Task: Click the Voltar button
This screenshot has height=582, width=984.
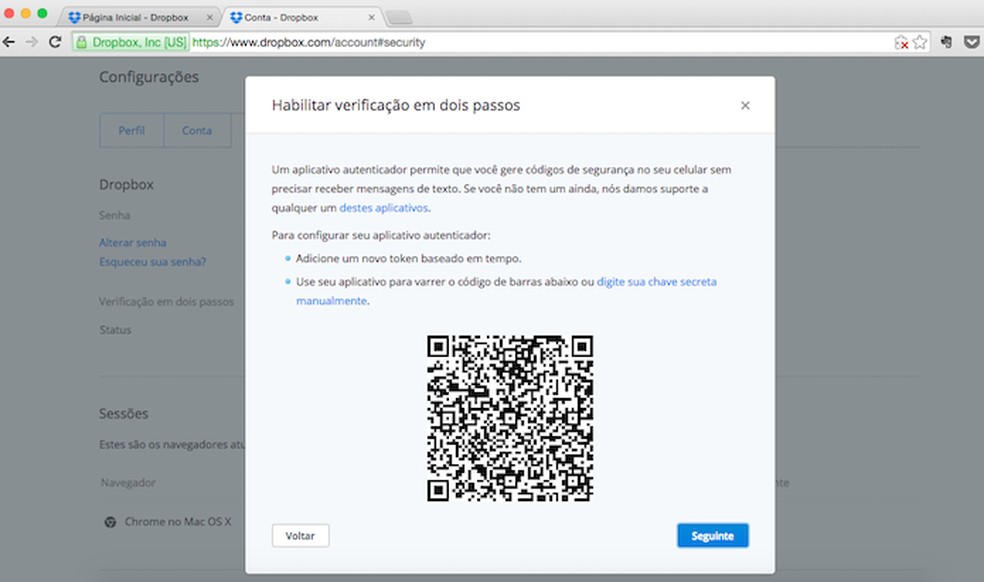Action: (x=300, y=535)
